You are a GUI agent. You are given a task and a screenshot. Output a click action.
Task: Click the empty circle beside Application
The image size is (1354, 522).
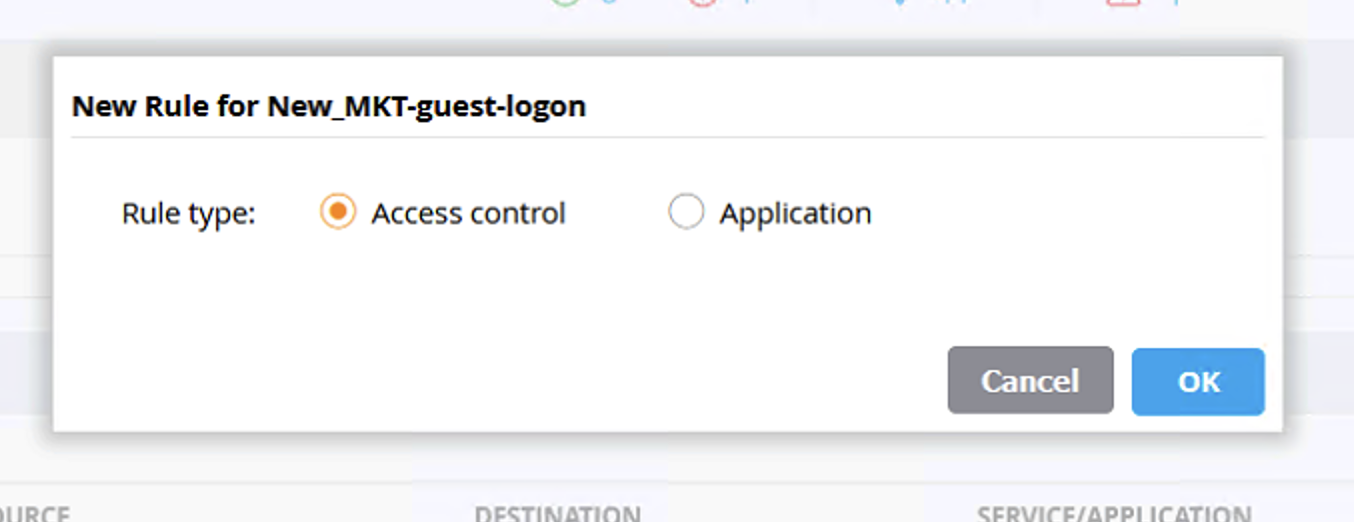click(686, 212)
